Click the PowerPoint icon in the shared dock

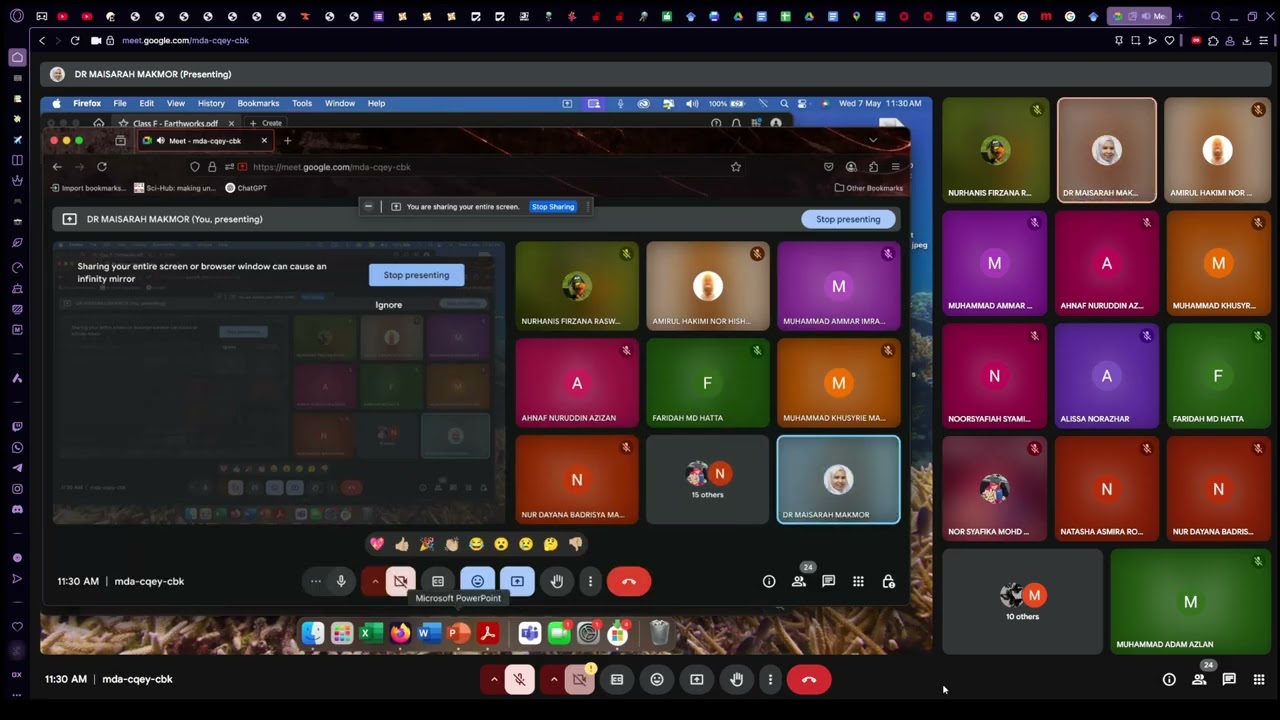(x=459, y=633)
